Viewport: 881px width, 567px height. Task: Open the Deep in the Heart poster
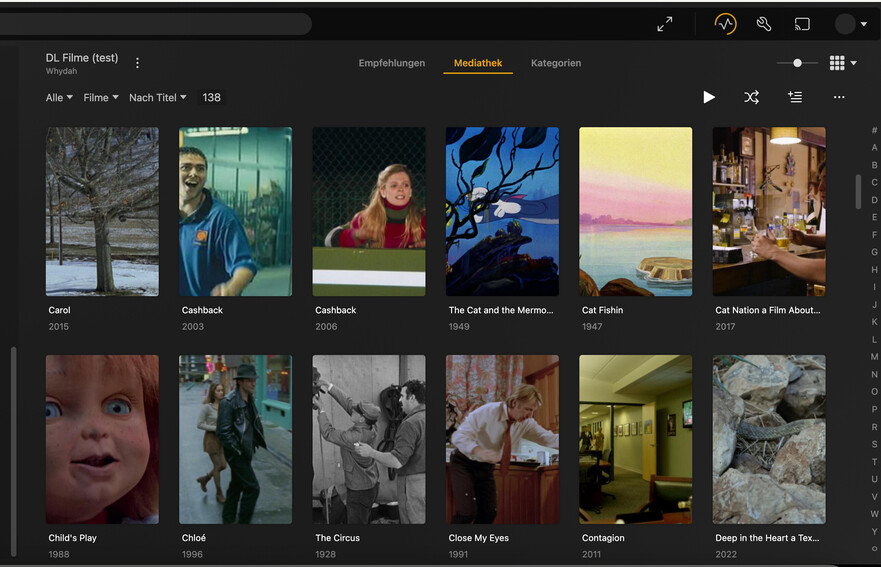[x=769, y=439]
